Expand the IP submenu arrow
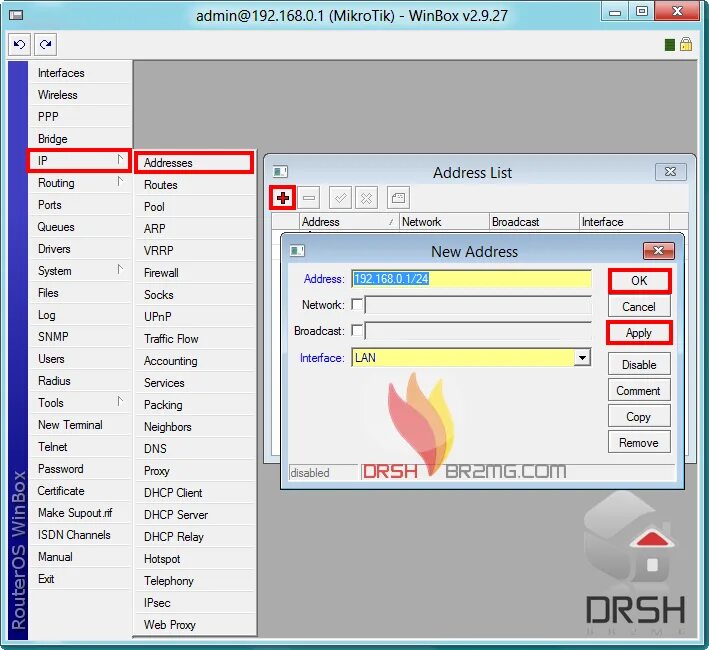 (120, 159)
